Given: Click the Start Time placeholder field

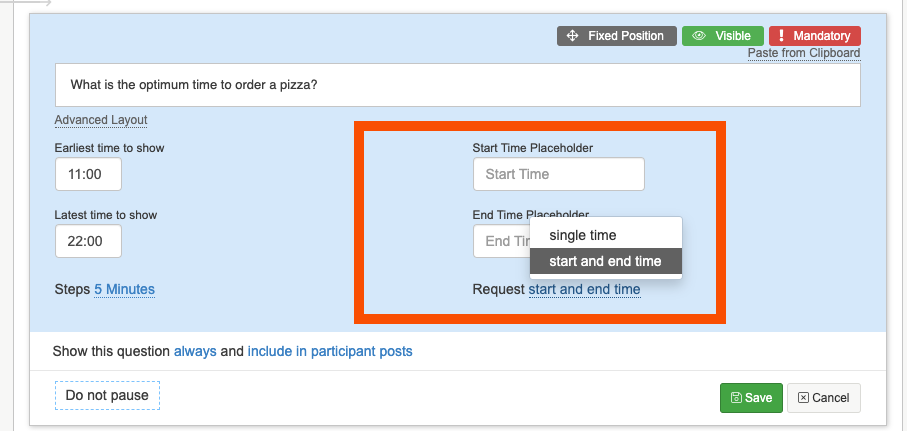Looking at the screenshot, I should pyautogui.click(x=558, y=174).
